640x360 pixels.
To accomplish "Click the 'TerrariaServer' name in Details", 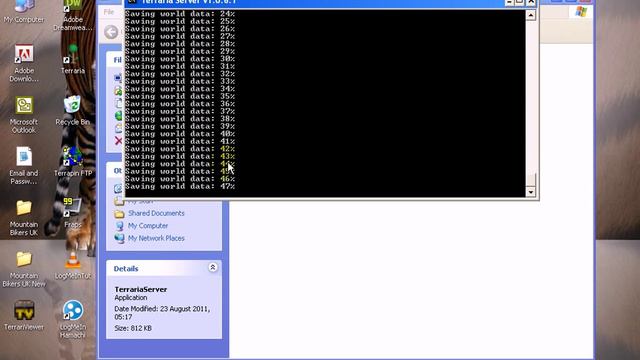I will click(x=141, y=289).
